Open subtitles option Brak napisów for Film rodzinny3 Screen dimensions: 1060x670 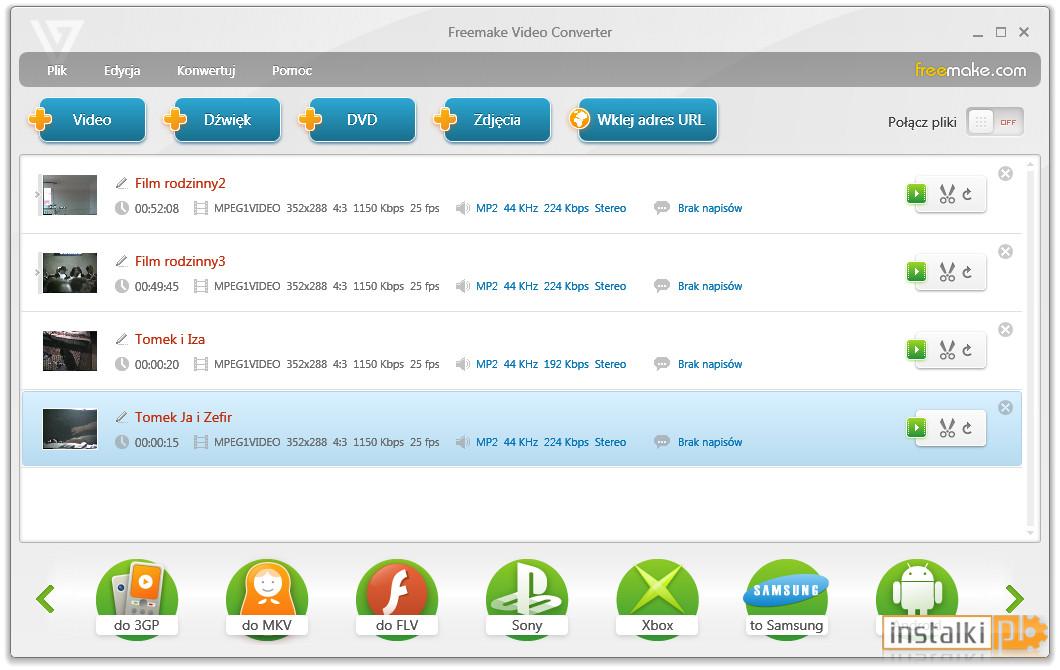pyautogui.click(x=710, y=286)
